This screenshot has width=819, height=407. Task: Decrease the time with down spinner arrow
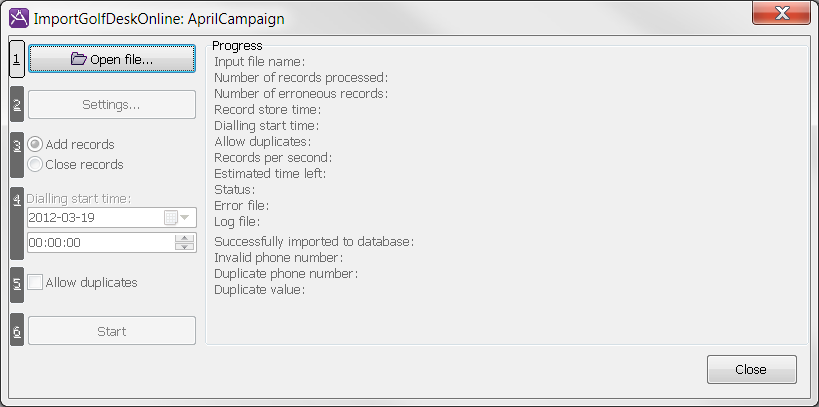185,247
